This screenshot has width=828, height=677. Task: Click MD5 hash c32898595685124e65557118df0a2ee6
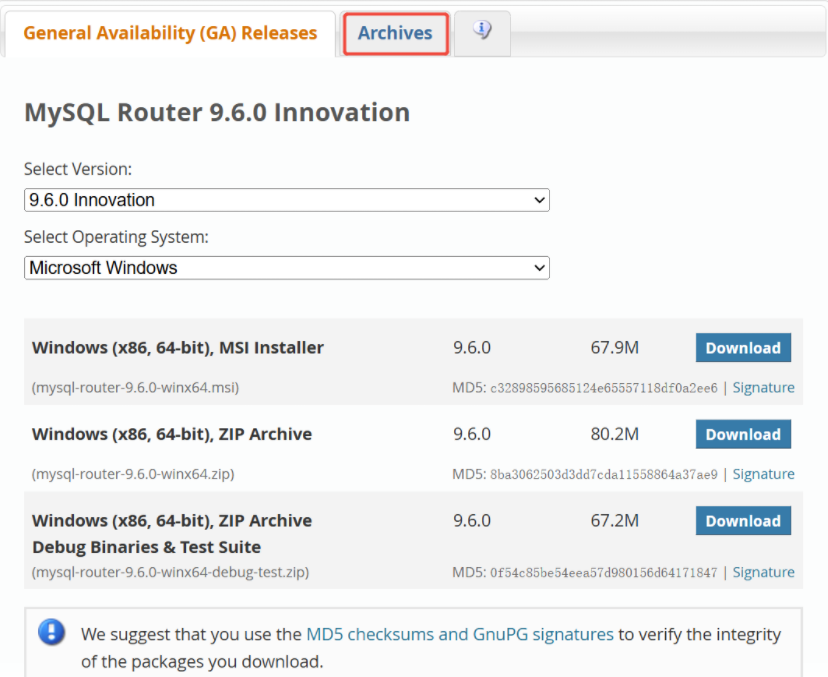click(x=604, y=388)
